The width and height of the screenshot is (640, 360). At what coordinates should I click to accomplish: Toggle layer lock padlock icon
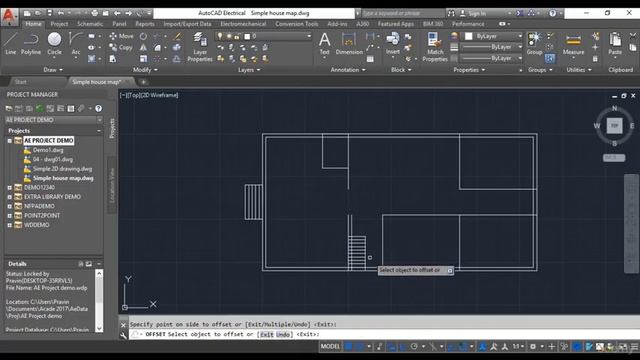click(x=237, y=36)
